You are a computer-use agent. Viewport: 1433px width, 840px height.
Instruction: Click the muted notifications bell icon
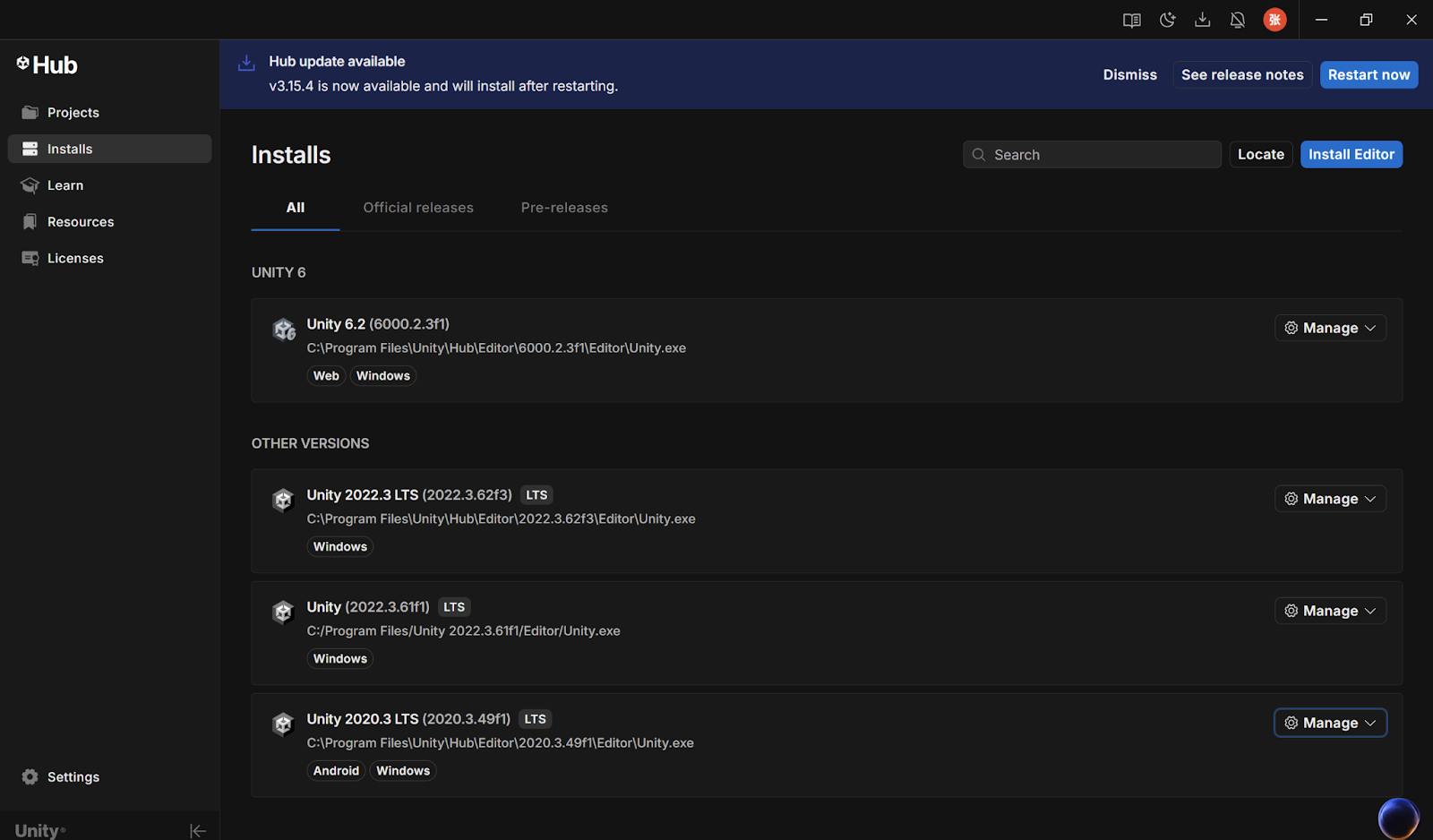1238,20
